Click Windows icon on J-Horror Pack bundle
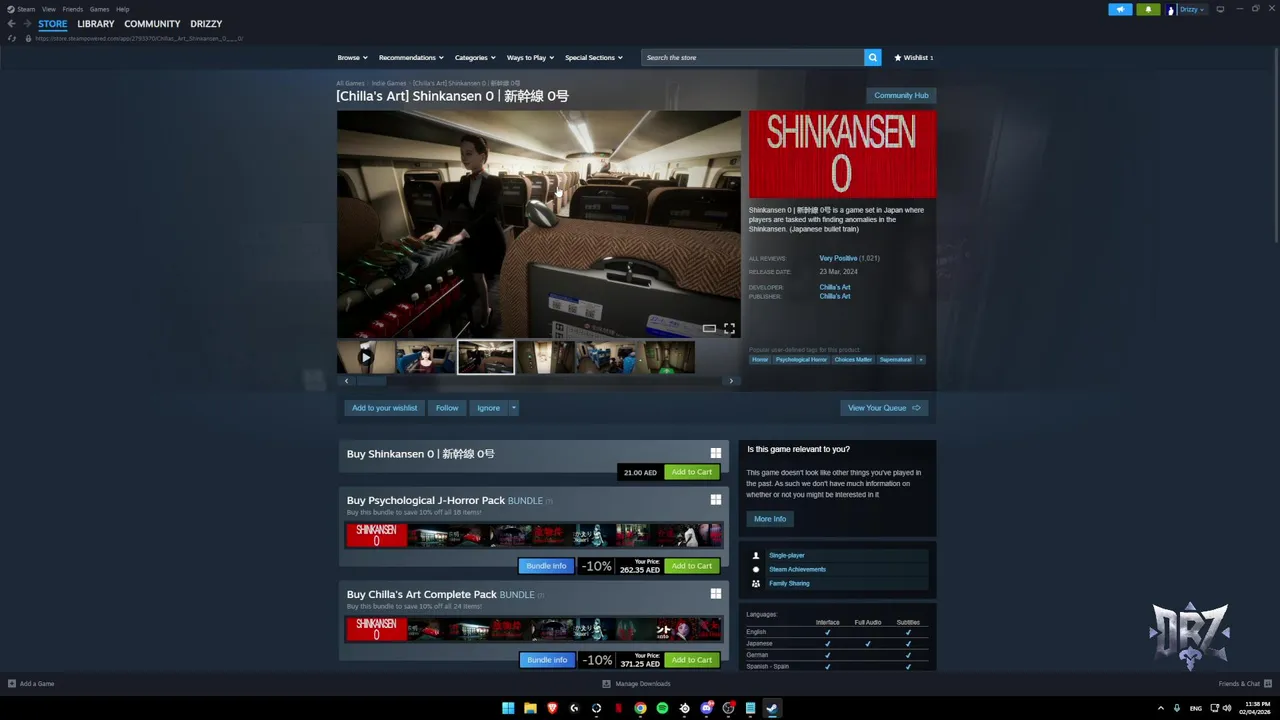The image size is (1280, 720). click(x=716, y=500)
